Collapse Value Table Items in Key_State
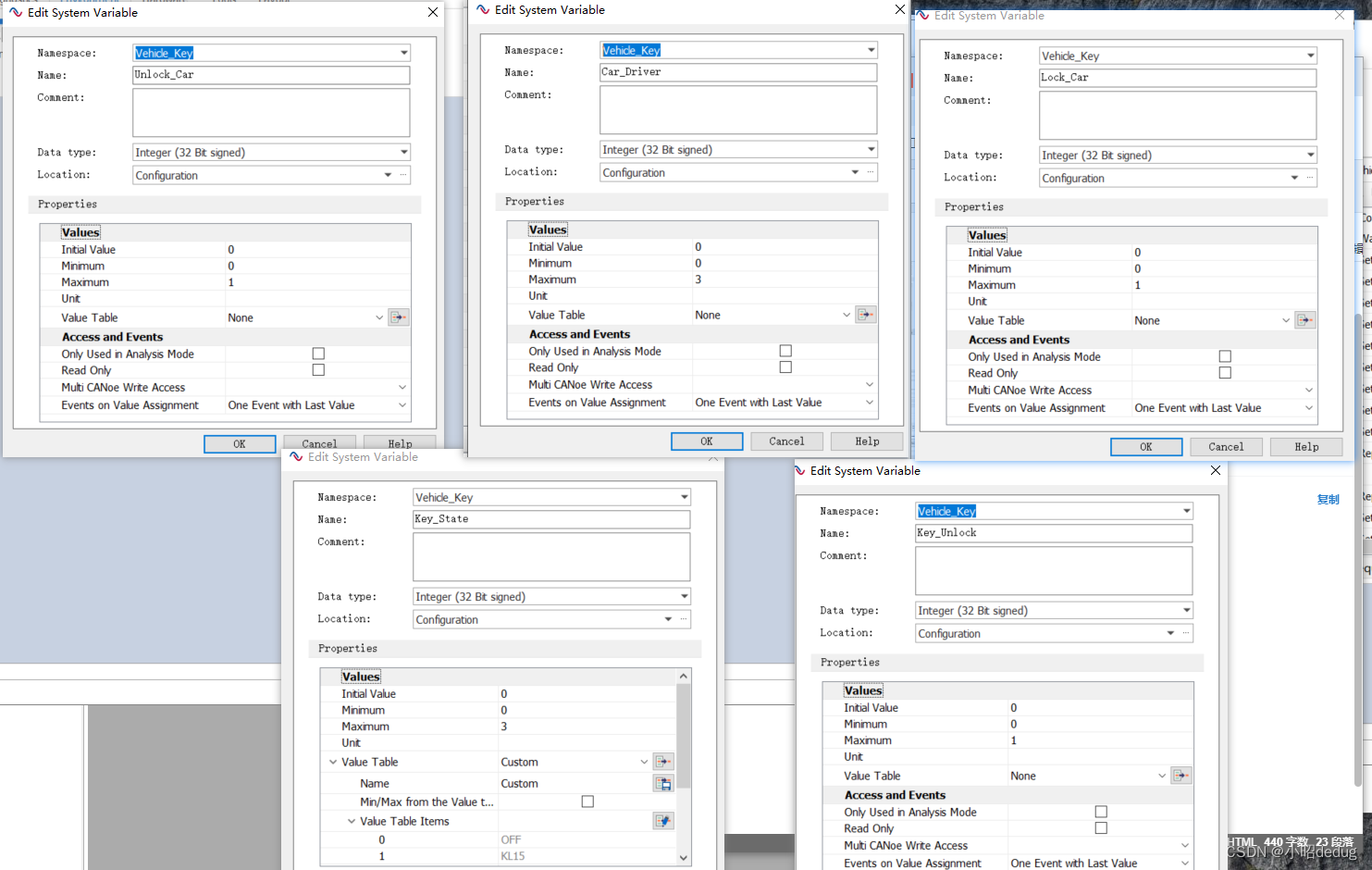The height and width of the screenshot is (870, 1372). pyautogui.click(x=352, y=821)
